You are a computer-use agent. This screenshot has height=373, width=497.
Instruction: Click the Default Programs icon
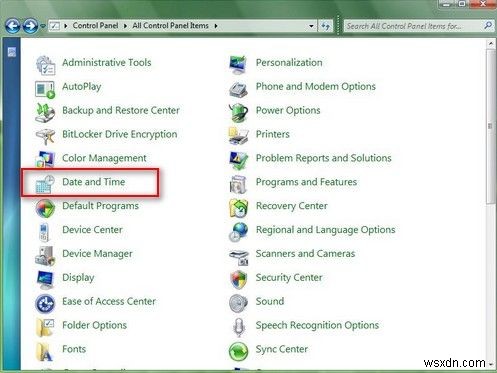tap(45, 208)
